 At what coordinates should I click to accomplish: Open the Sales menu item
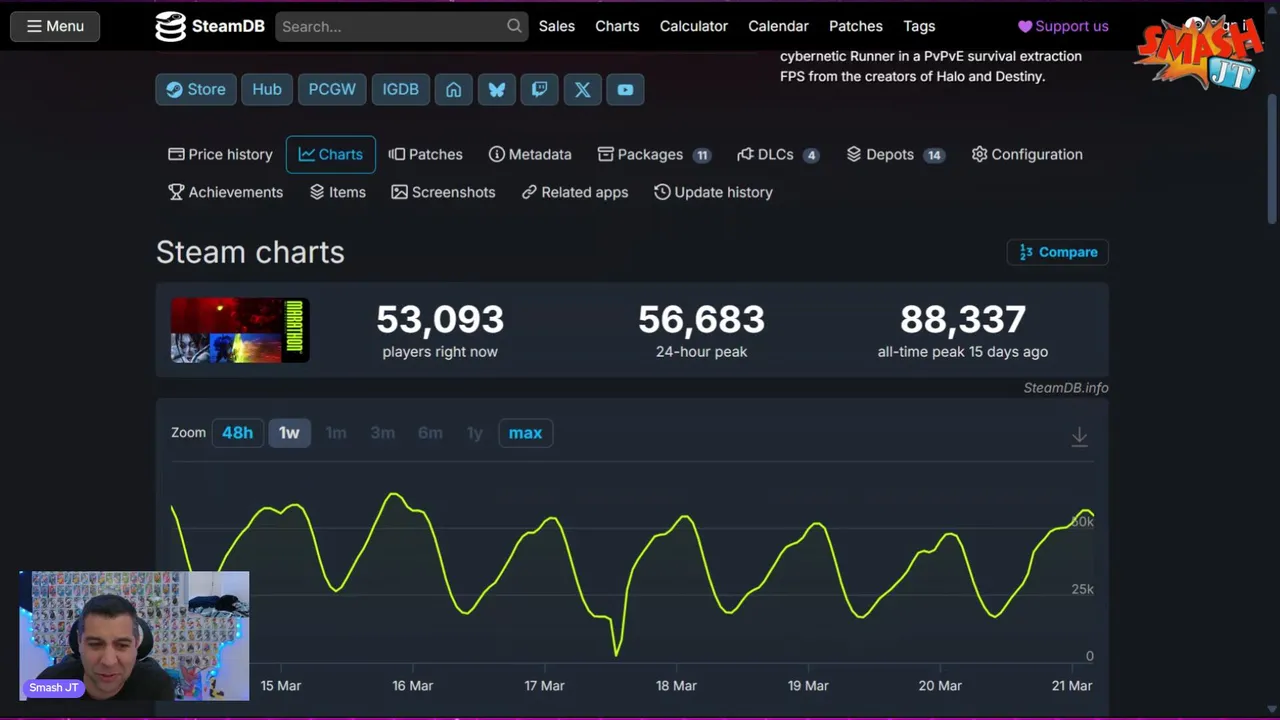[557, 26]
